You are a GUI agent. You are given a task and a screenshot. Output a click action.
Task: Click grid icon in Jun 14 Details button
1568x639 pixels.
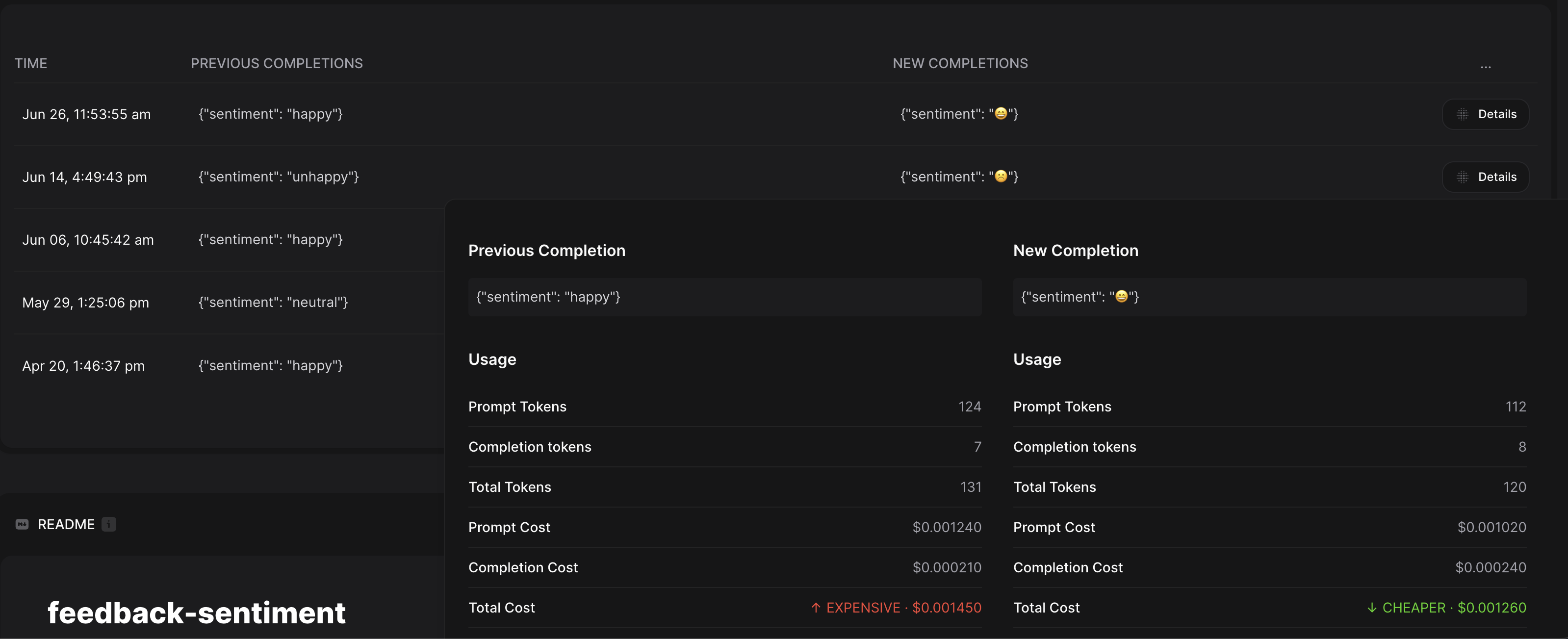click(x=1462, y=177)
